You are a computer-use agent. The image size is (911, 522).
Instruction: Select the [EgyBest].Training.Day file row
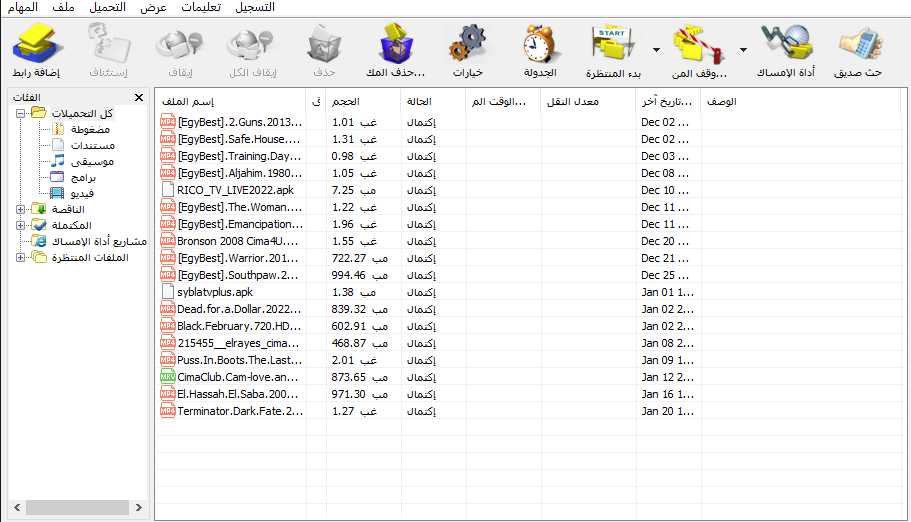(x=528, y=156)
